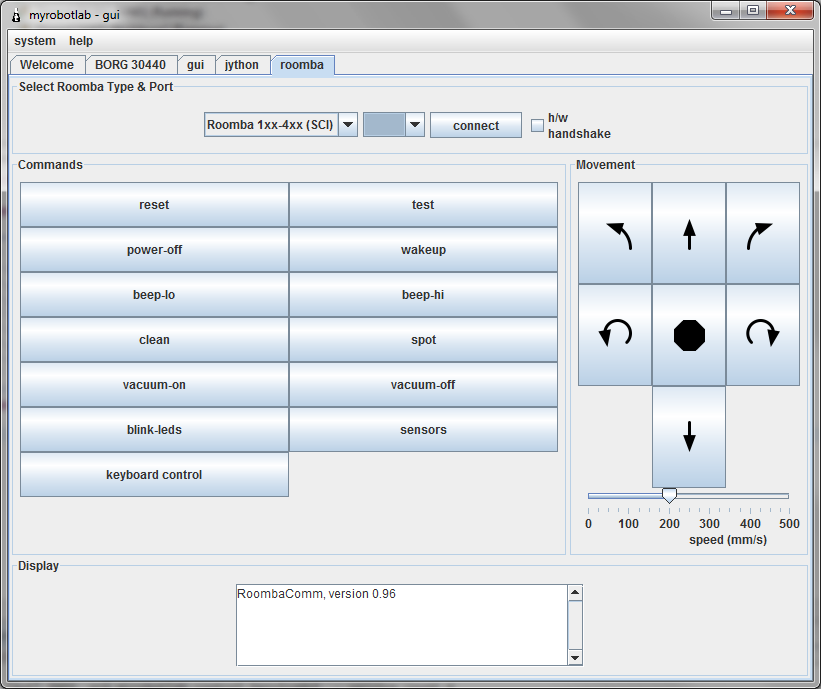This screenshot has width=821, height=689.
Task: Click the reset command button
Action: point(154,205)
